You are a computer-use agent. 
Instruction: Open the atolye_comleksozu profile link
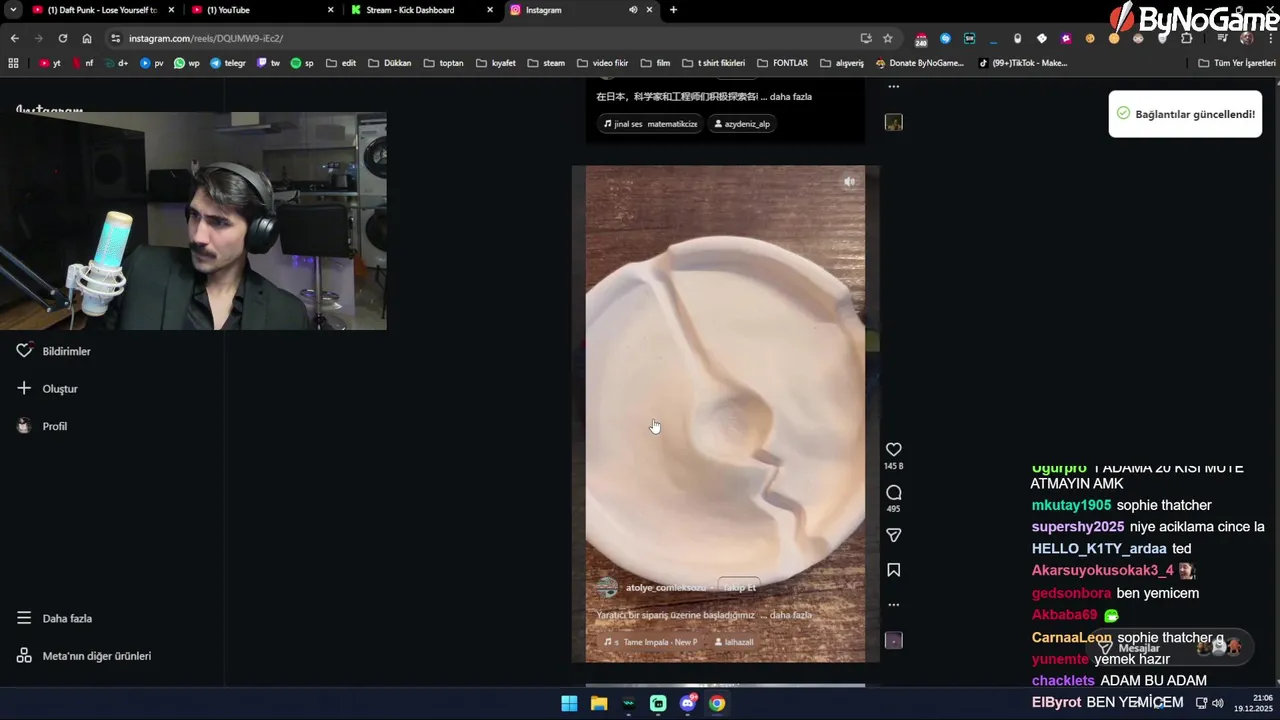665,587
